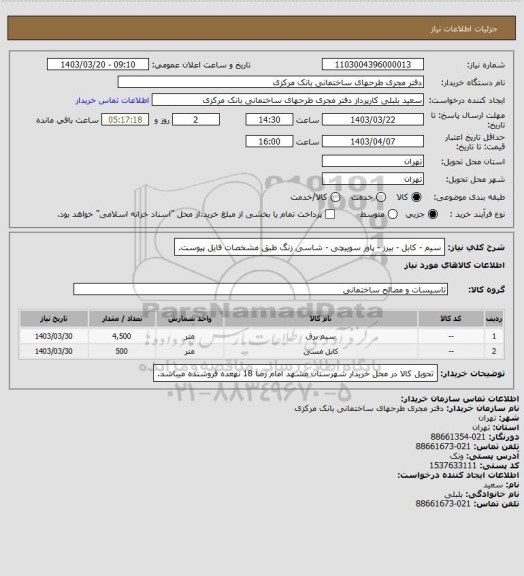
Task: Click the تعداد / مقدار column header
Action: coord(122,318)
